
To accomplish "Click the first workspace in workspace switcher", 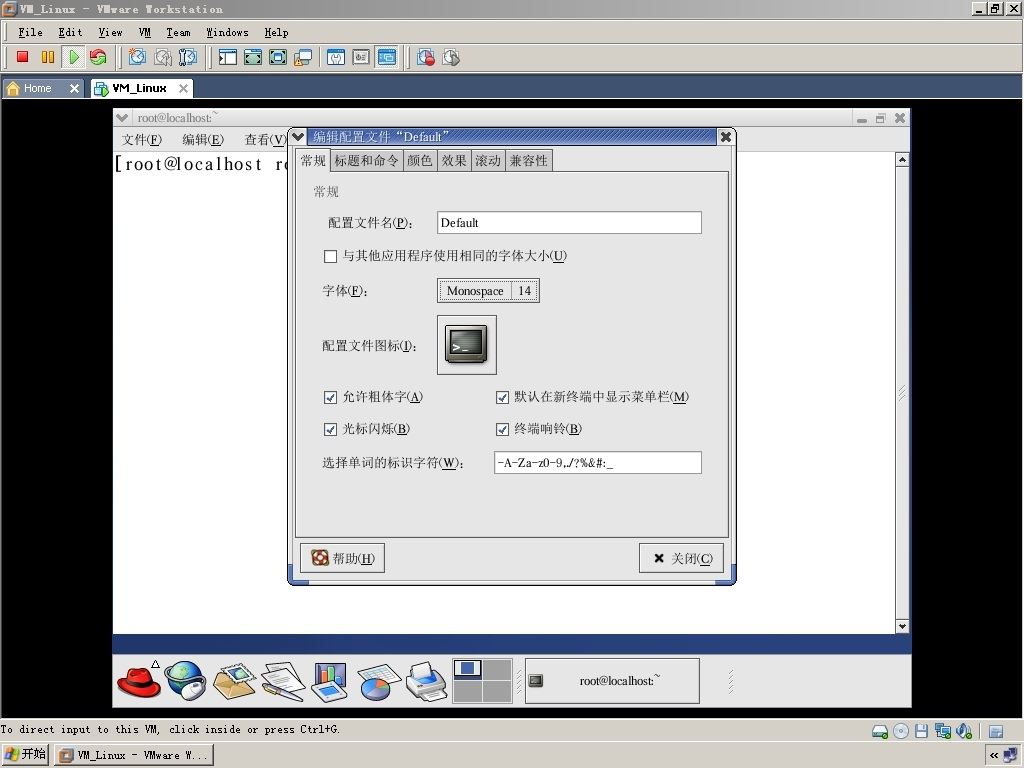I will pyautogui.click(x=467, y=669).
